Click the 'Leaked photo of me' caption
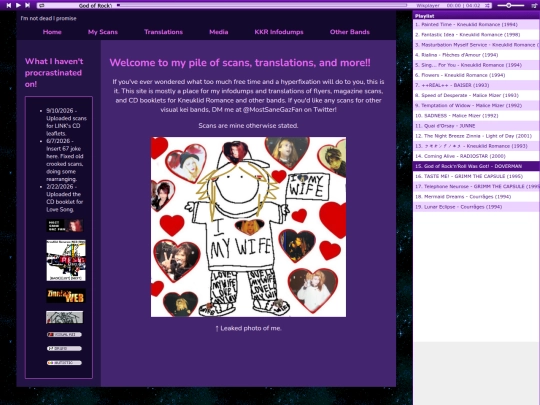Screen dimensions: 540x405 pos(248,328)
